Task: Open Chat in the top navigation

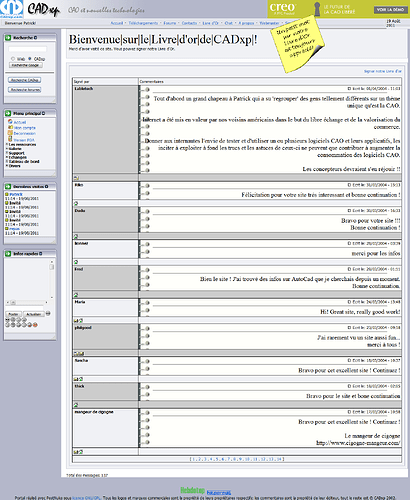Action: [x=229, y=23]
